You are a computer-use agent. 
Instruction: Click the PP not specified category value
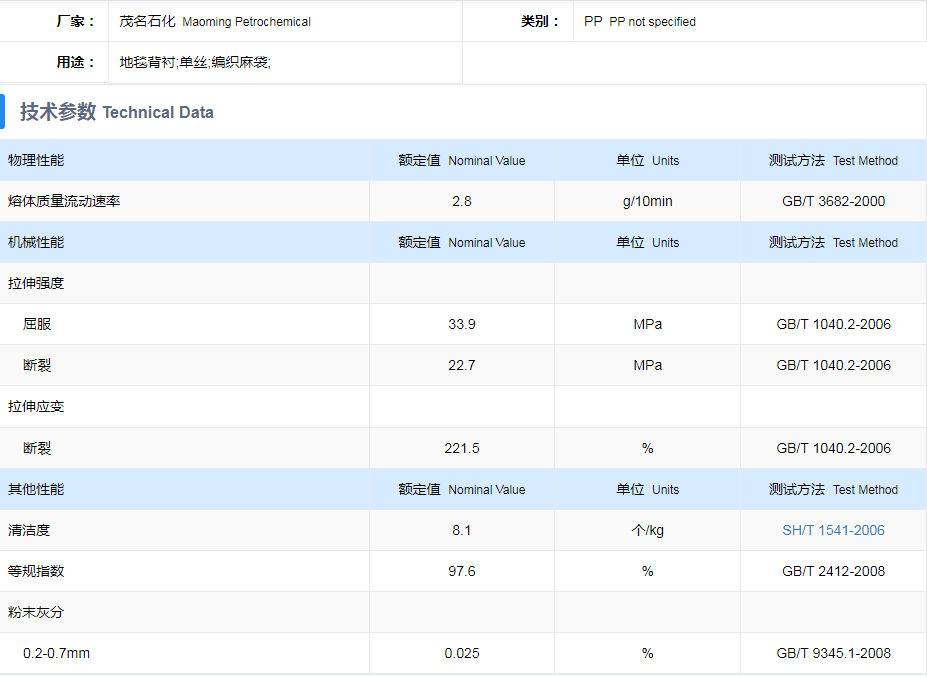[x=640, y=21]
